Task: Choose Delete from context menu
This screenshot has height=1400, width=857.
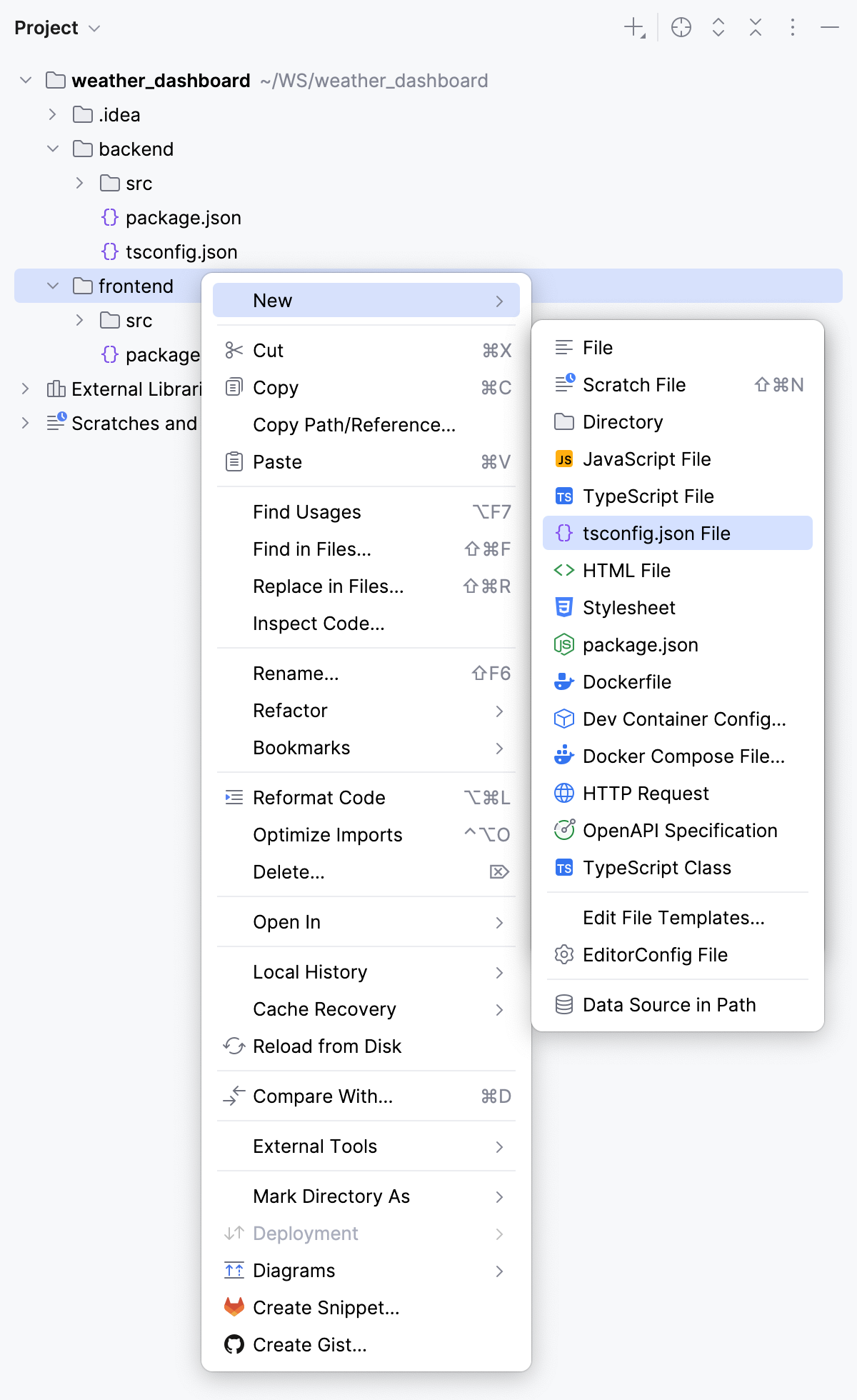Action: (x=366, y=871)
